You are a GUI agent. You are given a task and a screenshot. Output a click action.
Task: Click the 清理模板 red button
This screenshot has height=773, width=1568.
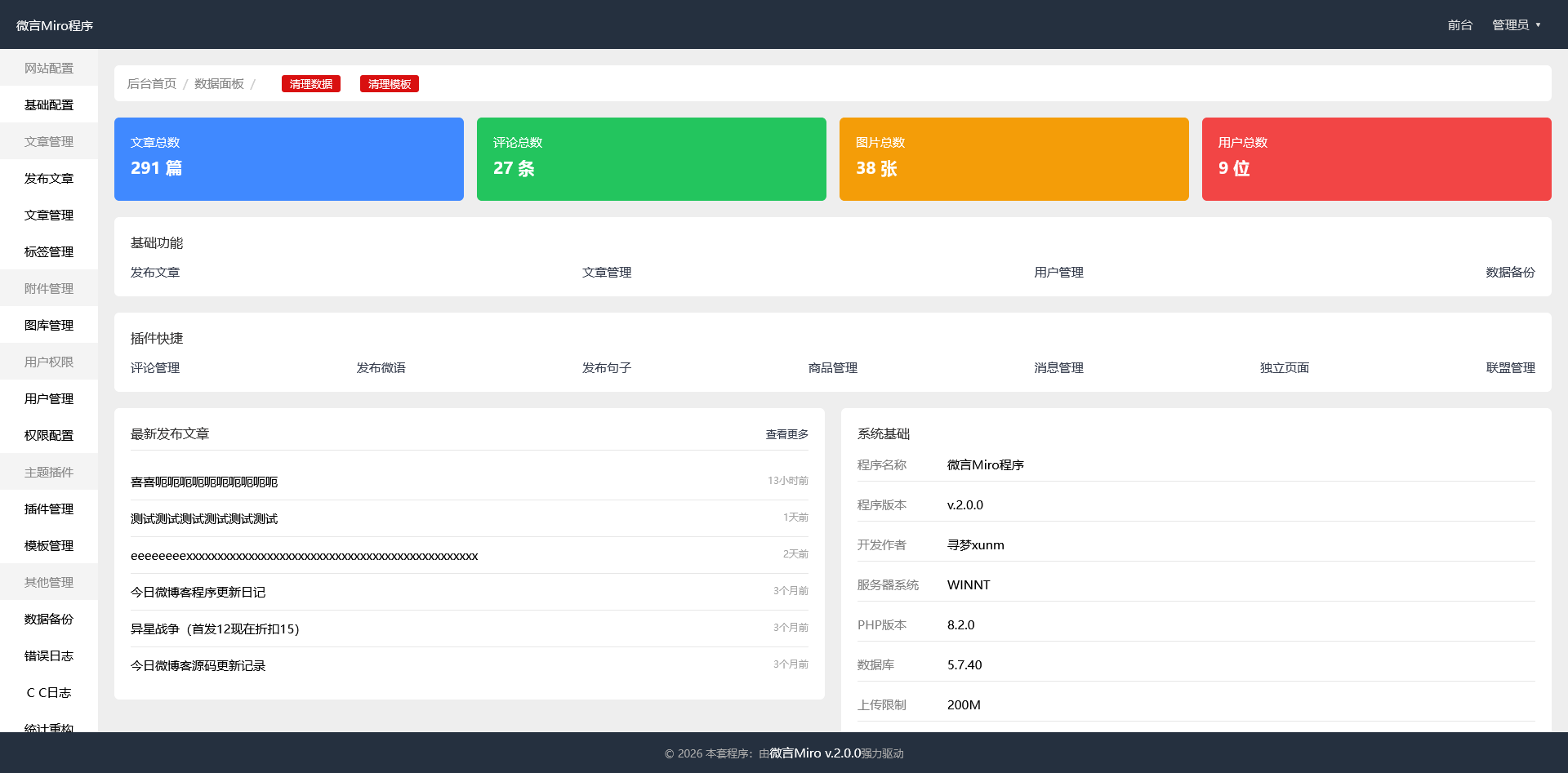pos(390,84)
